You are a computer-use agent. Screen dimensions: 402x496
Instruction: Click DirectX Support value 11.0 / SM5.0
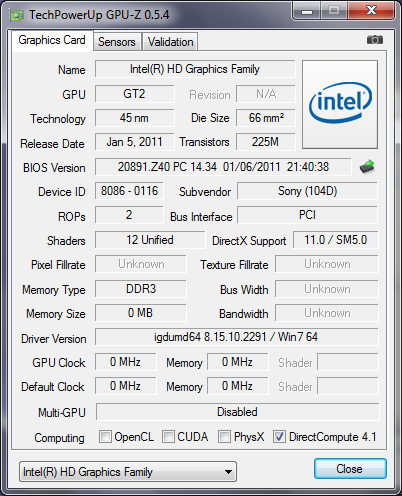tap(336, 240)
